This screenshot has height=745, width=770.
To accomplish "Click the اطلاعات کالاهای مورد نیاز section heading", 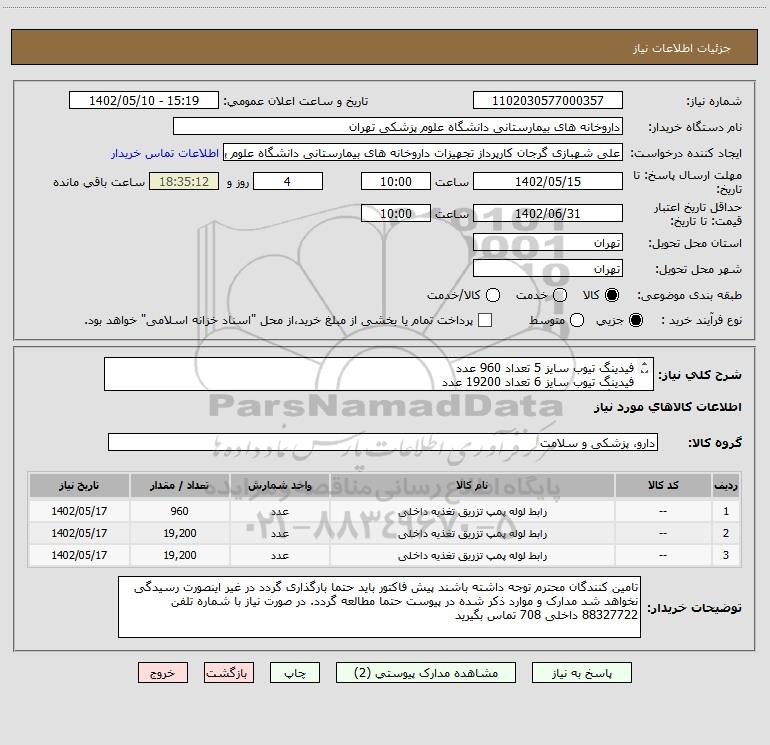I will point(668,407).
